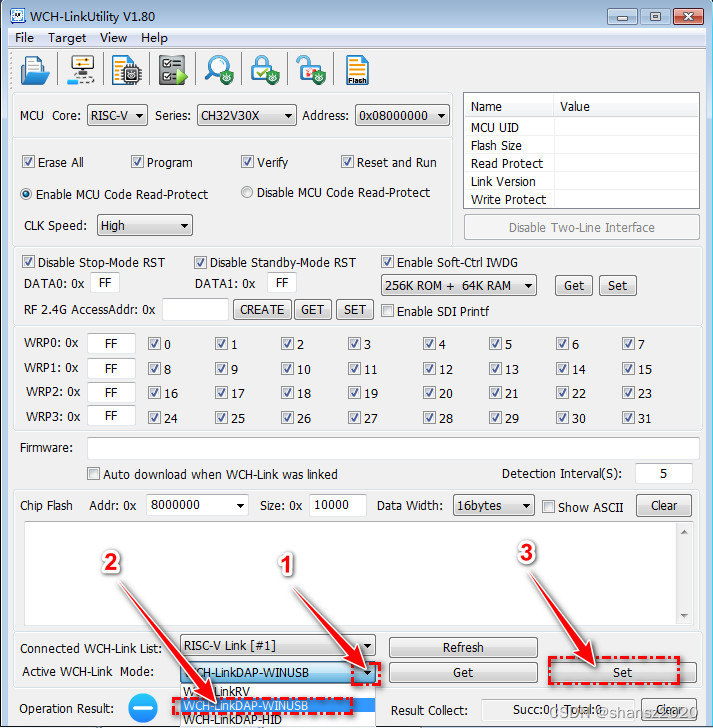Viewport: 713px width, 728px height.
Task: Click the query chip info toolbar icon
Action: [127, 70]
